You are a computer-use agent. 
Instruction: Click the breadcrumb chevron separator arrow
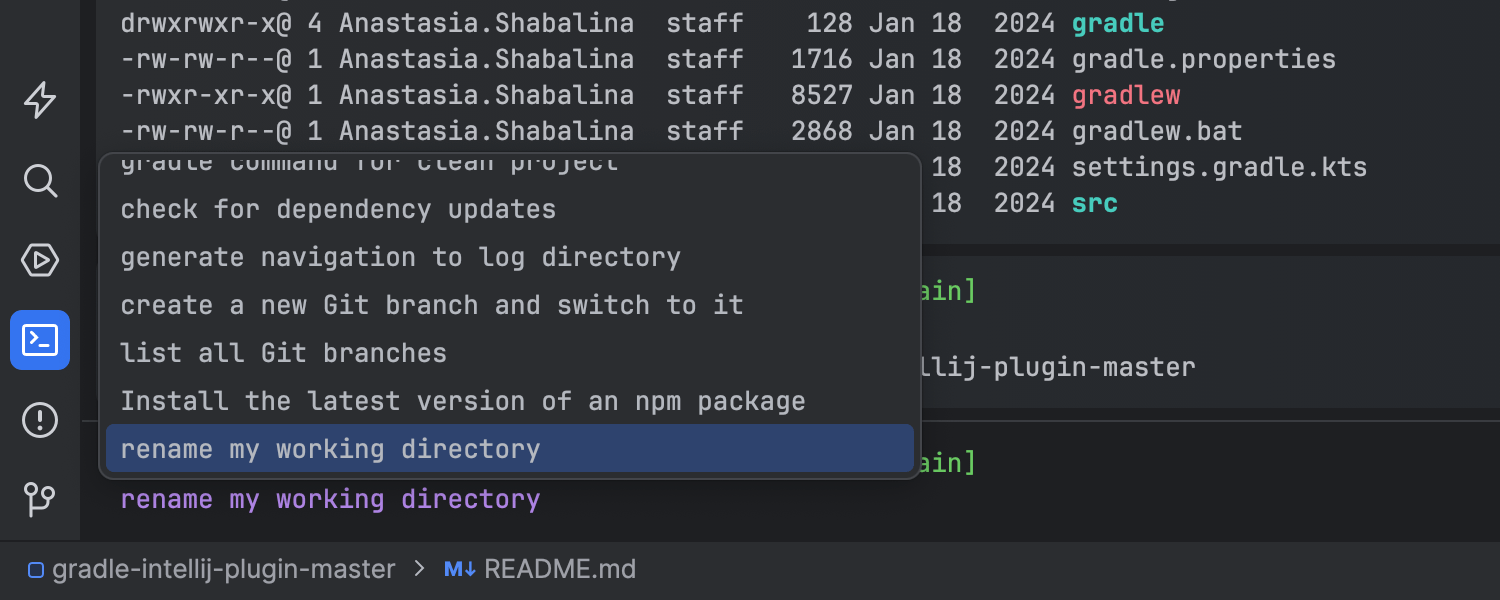pyautogui.click(x=419, y=570)
